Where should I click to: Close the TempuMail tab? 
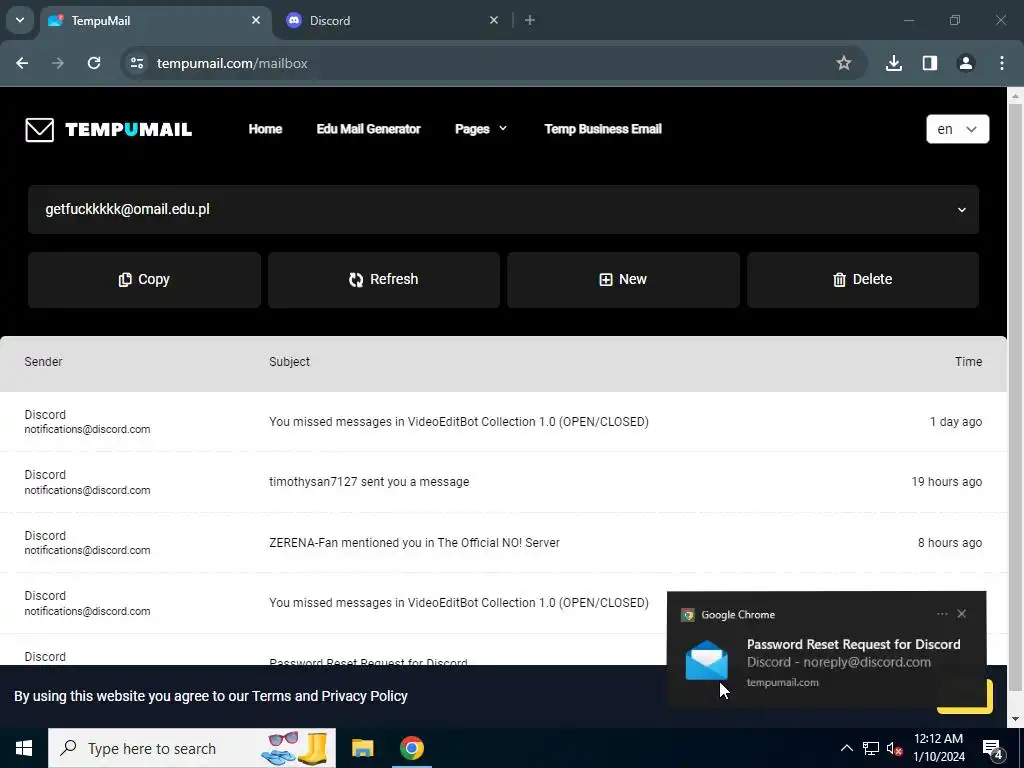point(256,20)
